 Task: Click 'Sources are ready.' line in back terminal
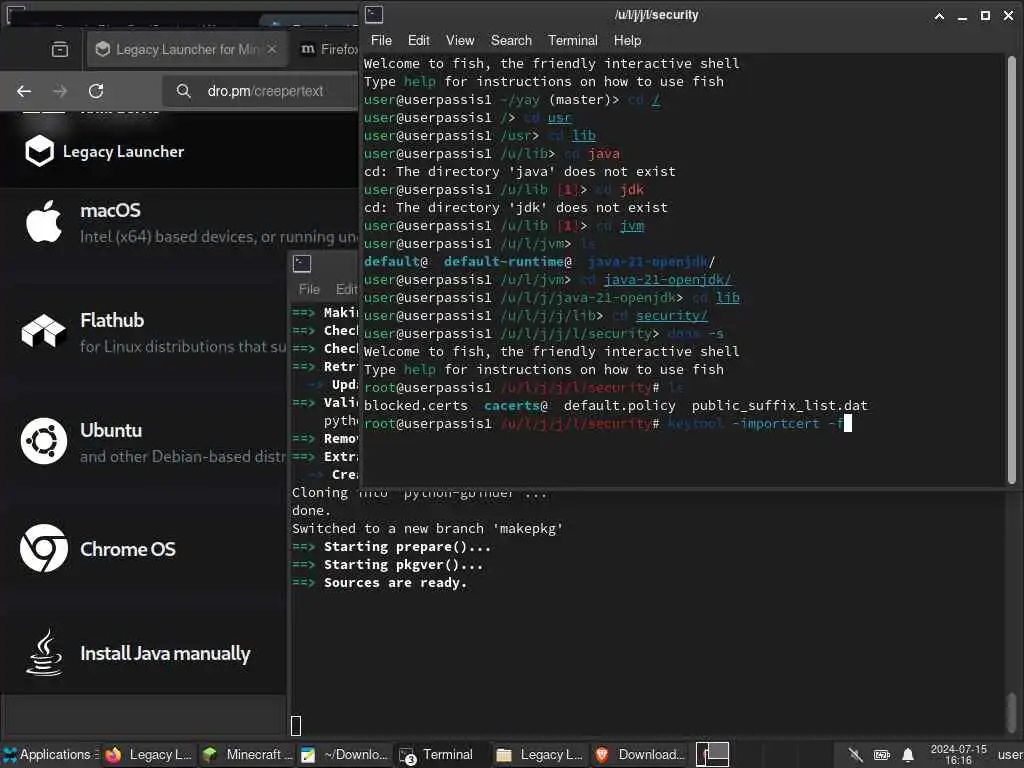point(395,583)
